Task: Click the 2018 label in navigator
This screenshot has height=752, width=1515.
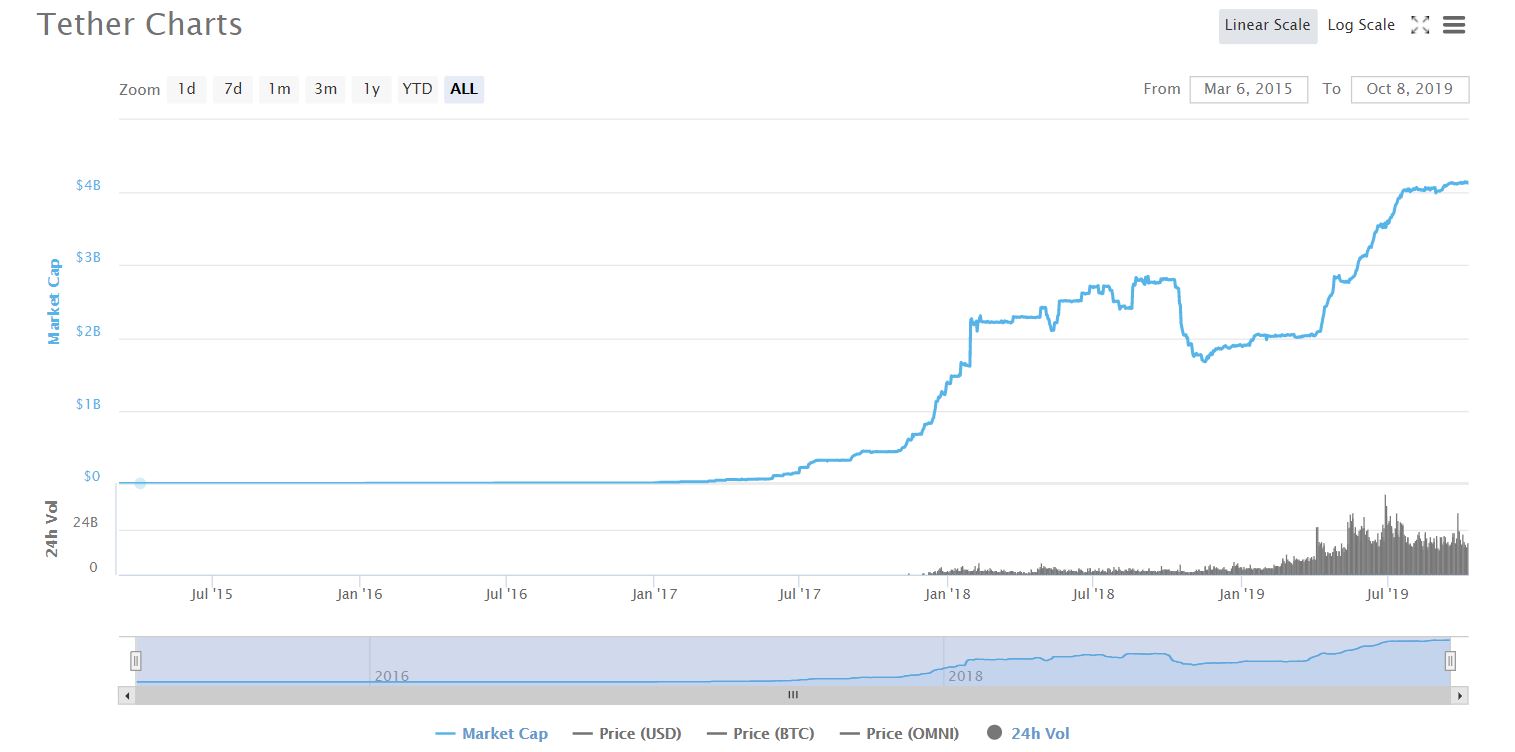Action: click(965, 676)
